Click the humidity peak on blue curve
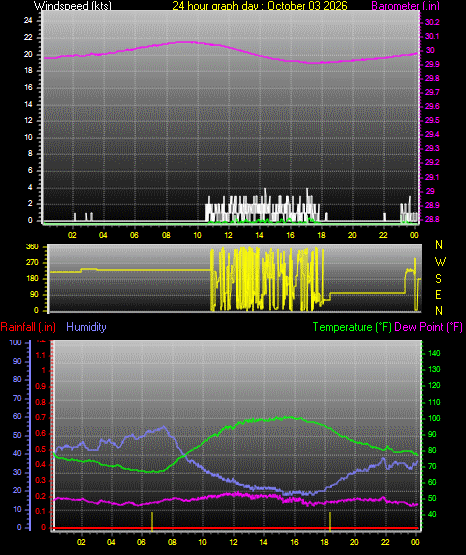466x555 pixels. 163,427
